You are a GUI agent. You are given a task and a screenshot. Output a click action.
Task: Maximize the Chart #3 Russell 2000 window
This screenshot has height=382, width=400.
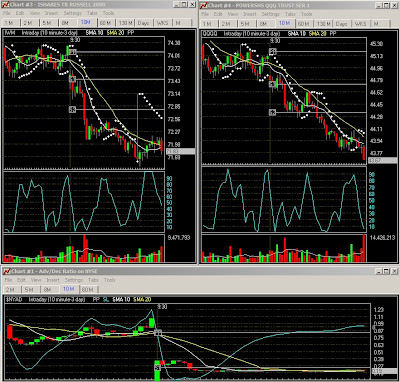(x=185, y=4)
